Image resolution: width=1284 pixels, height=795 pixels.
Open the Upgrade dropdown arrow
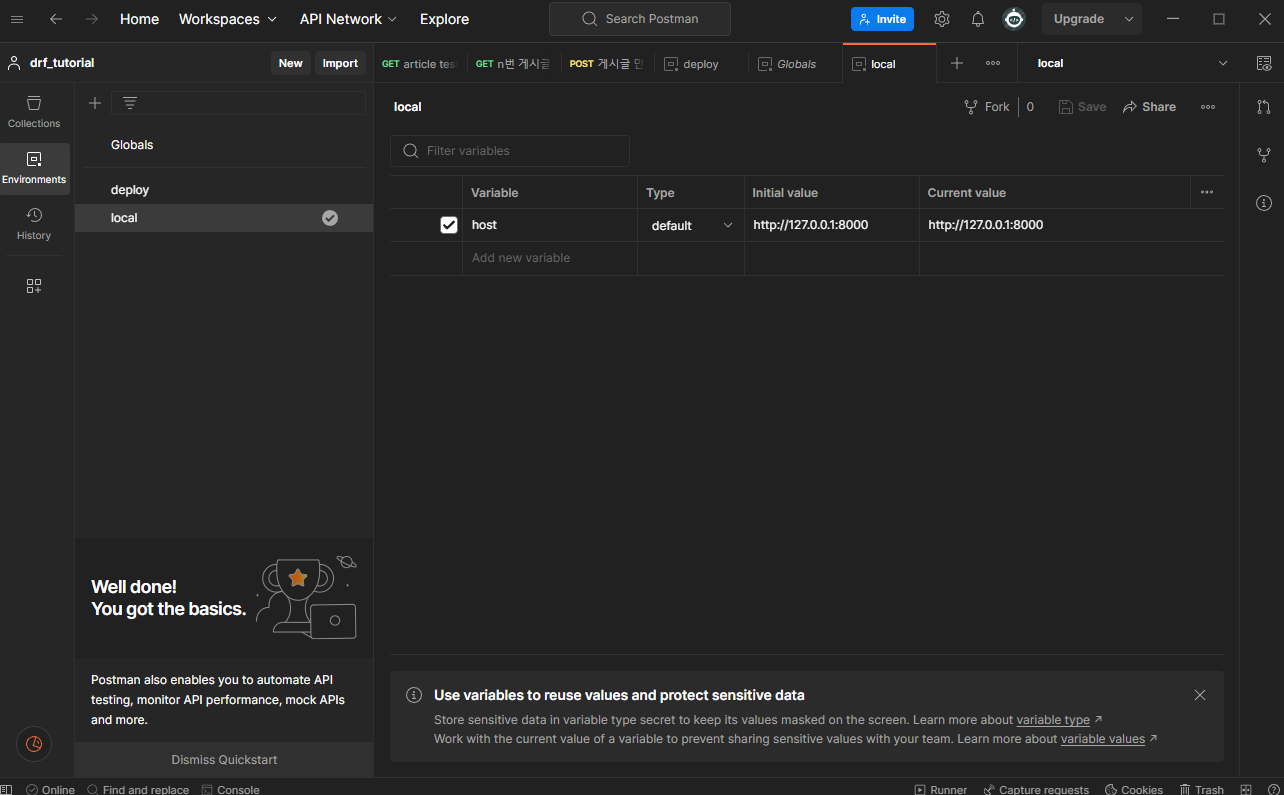(x=1129, y=19)
